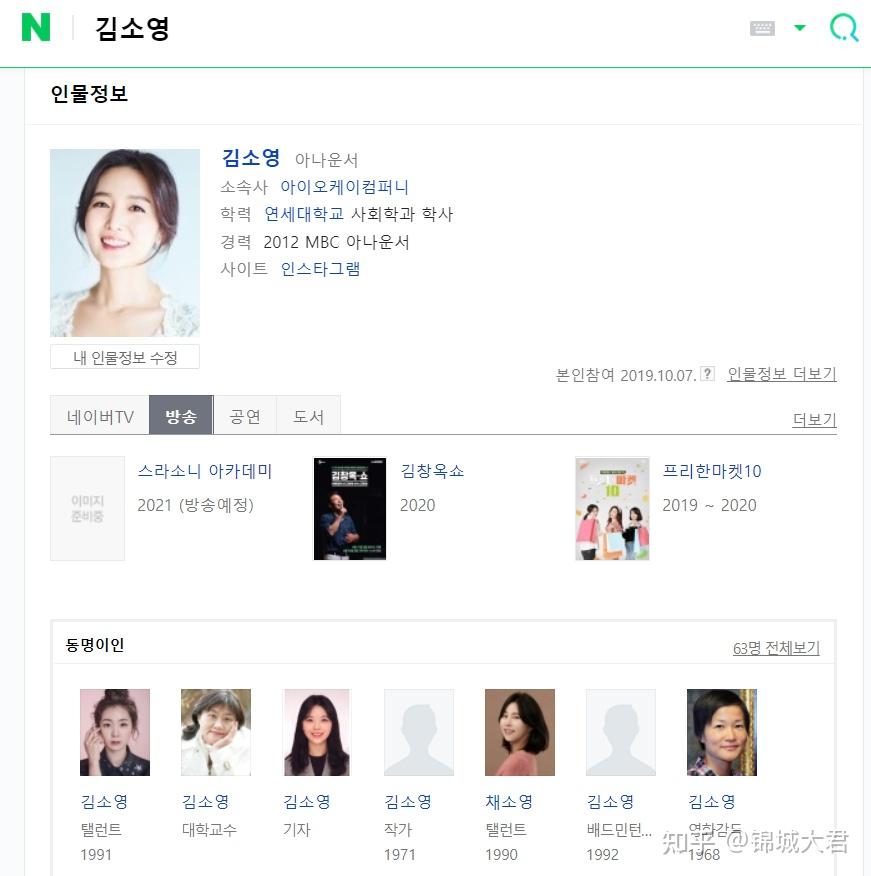Open the 프리한마켓10 poster thumbnail
Image resolution: width=871 pixels, height=876 pixels.
[x=612, y=508]
